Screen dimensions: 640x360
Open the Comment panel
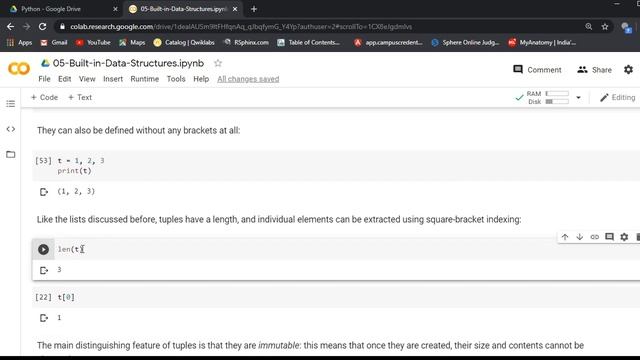(537, 70)
